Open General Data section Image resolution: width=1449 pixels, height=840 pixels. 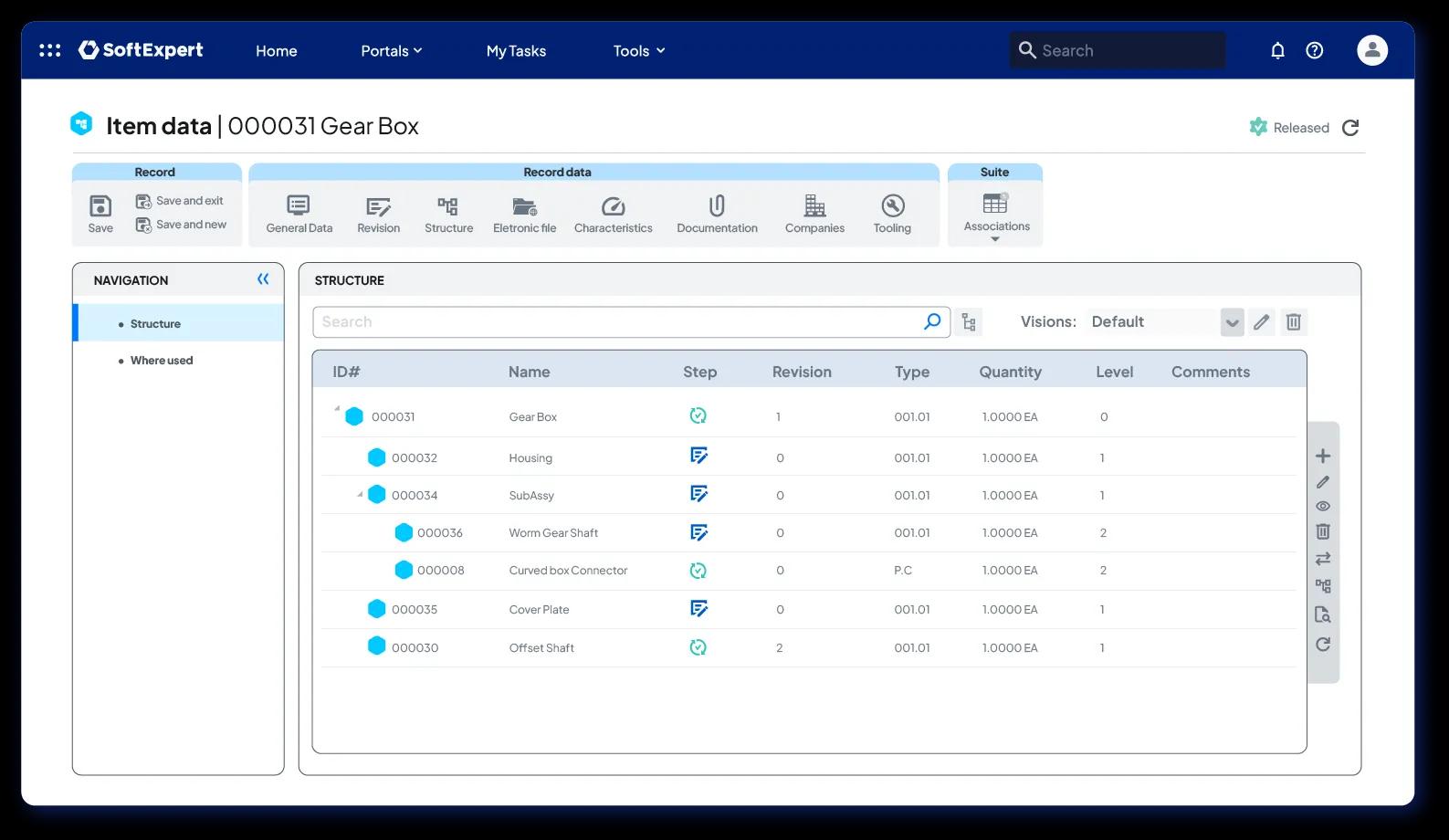pyautogui.click(x=299, y=214)
